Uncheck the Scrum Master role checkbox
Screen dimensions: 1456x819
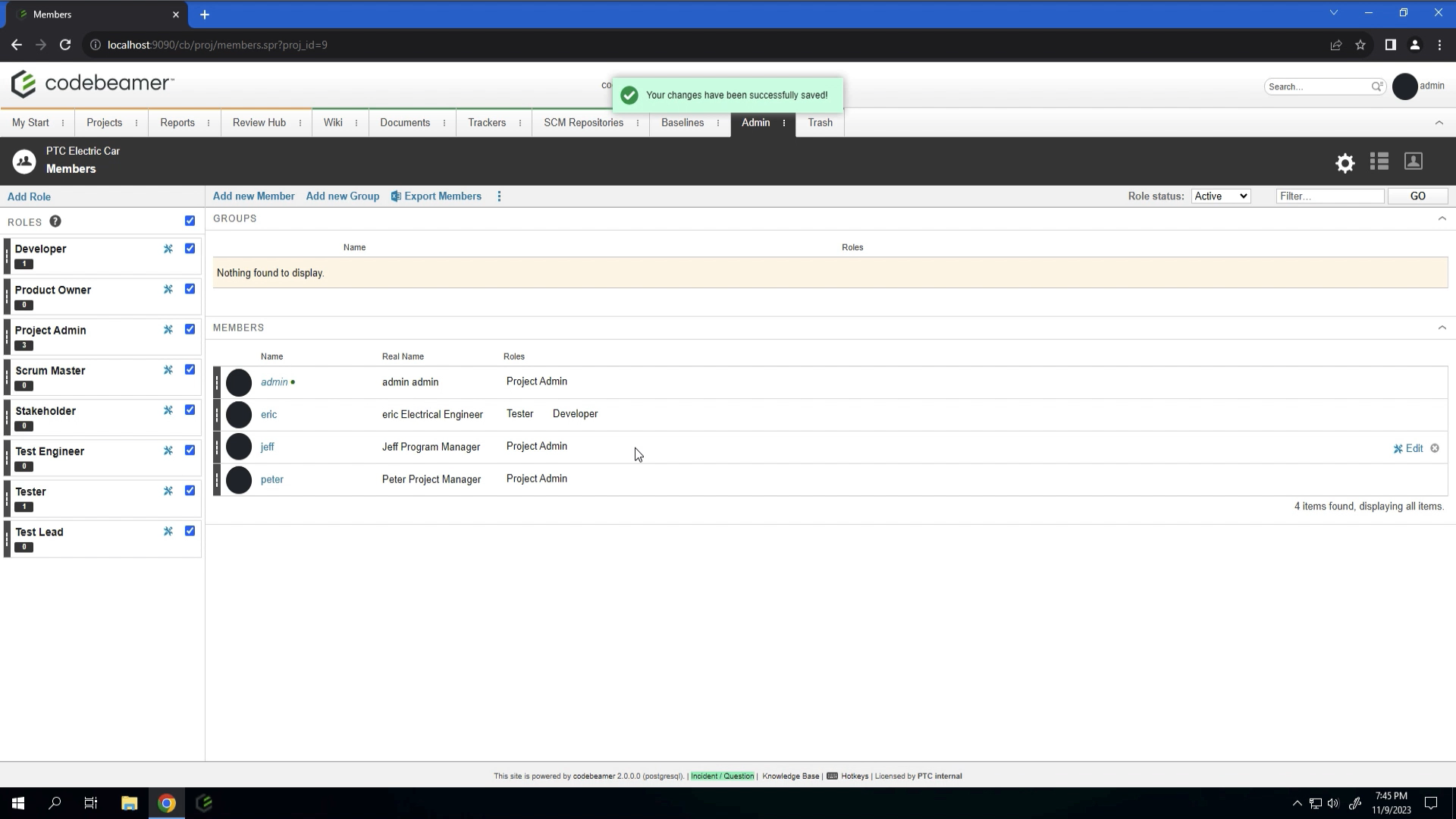[190, 369]
